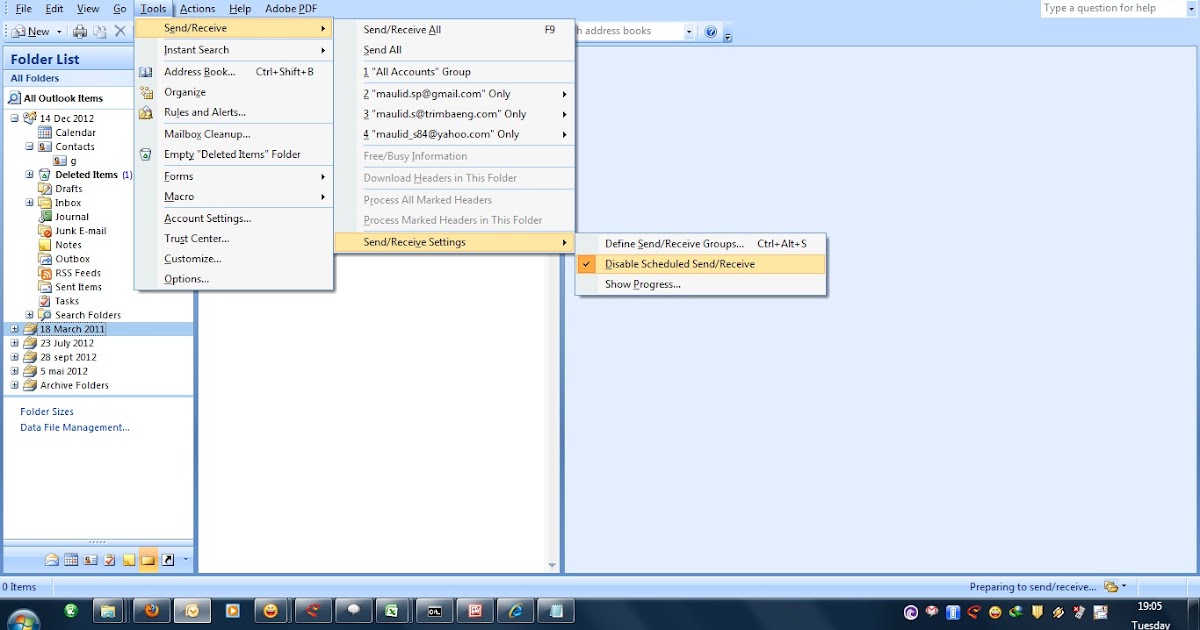Choose Send/Receive All
This screenshot has width=1200, height=630.
pos(455,30)
